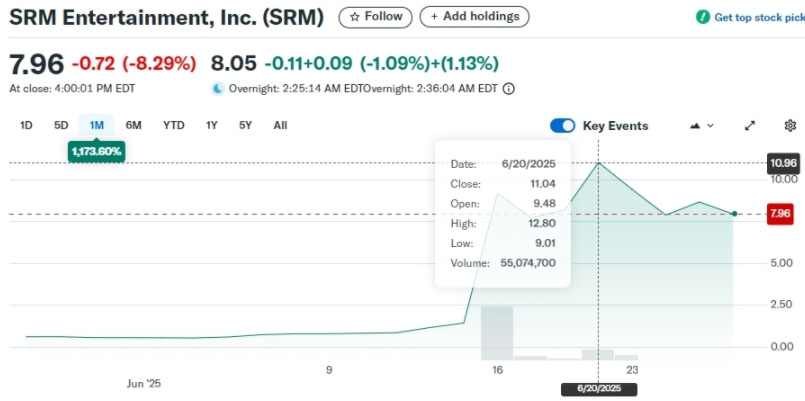
Task: Click the overnight moon icon
Action: click(218, 89)
